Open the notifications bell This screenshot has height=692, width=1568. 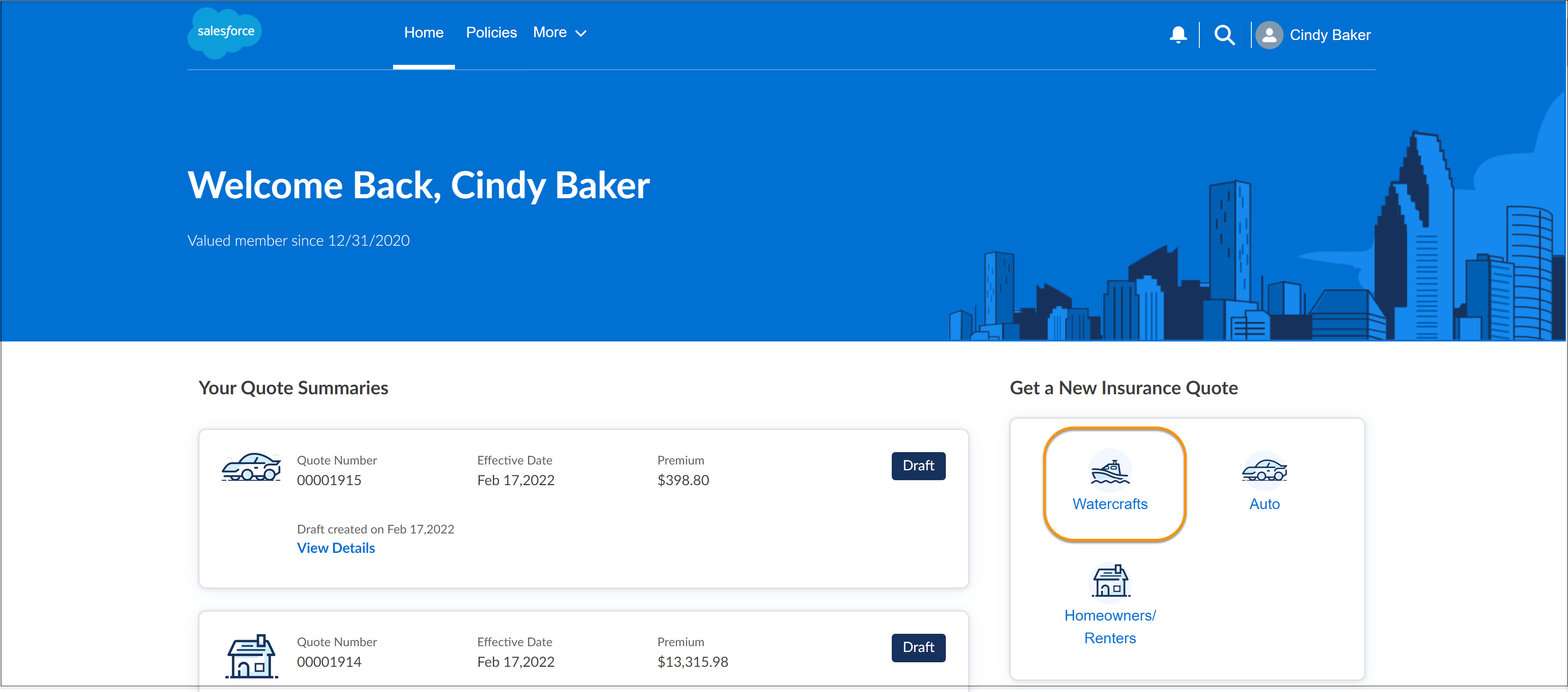coord(1178,35)
